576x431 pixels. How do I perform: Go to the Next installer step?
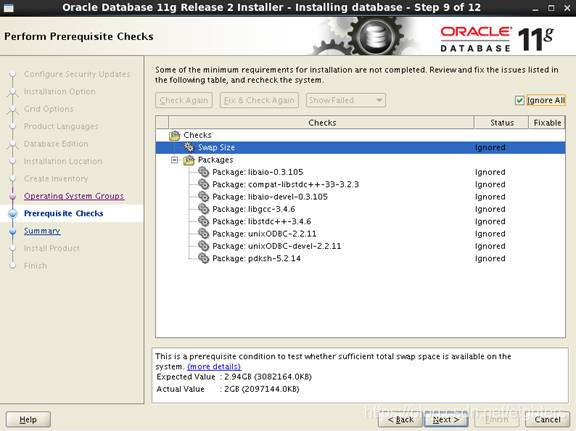[446, 420]
